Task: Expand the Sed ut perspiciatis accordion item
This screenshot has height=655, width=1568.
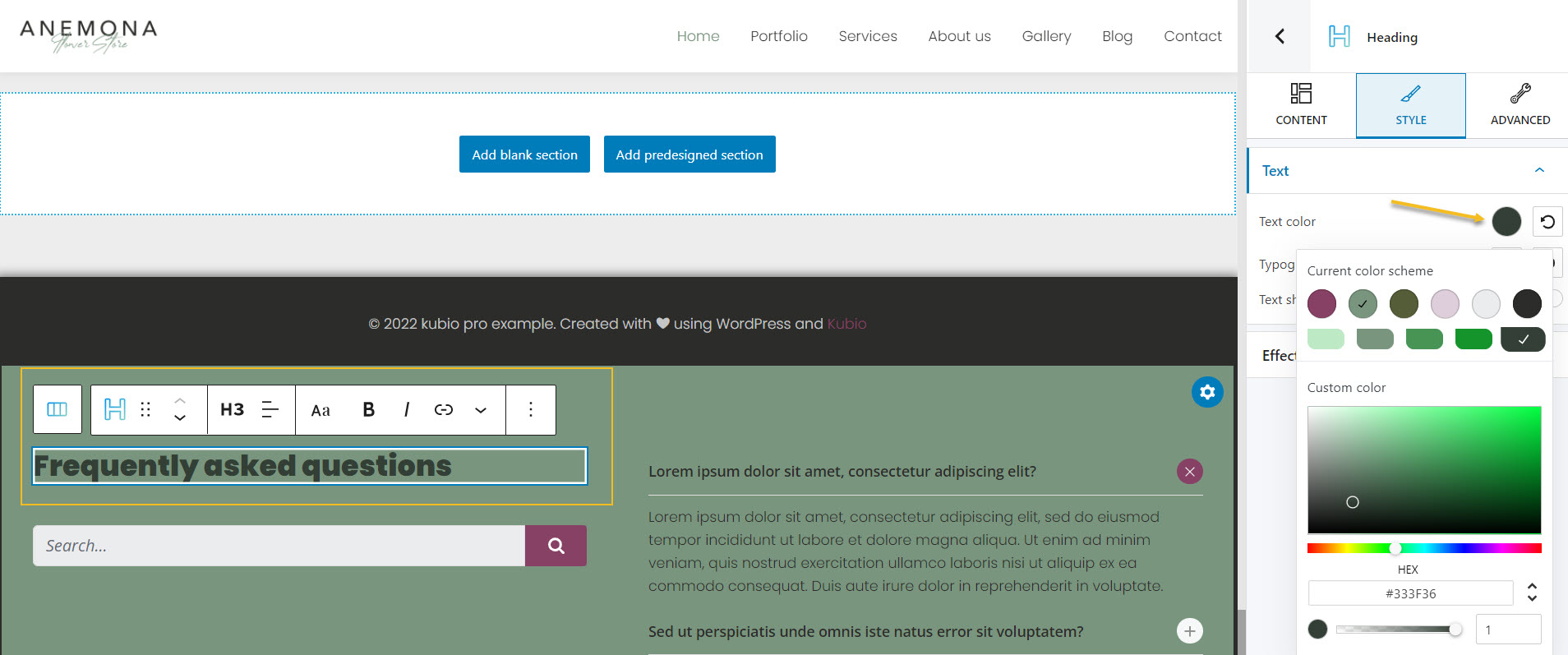Action: 1189,631
